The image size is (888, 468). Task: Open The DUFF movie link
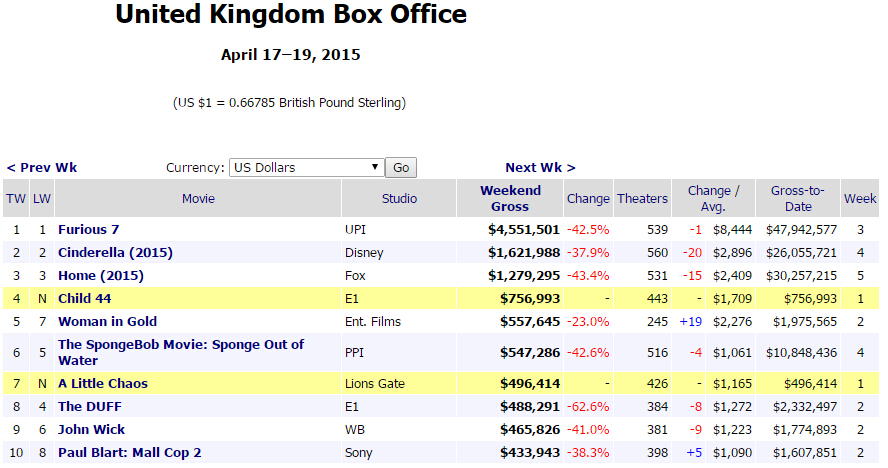pos(84,407)
